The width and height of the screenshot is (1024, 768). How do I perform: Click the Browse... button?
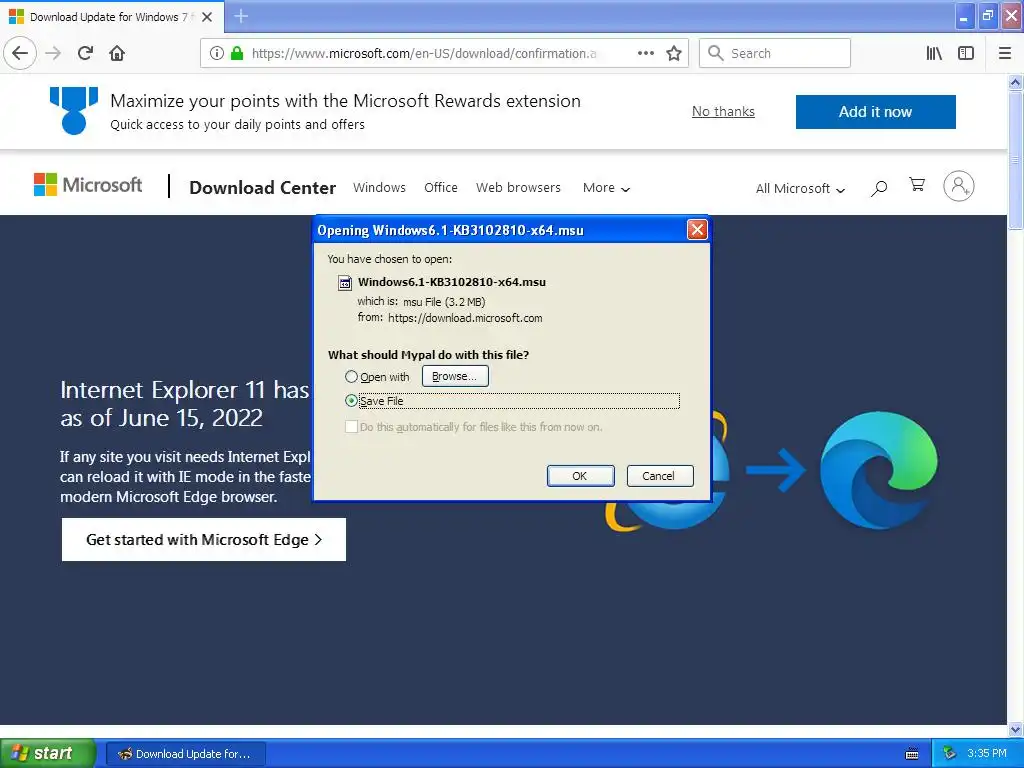click(x=455, y=376)
